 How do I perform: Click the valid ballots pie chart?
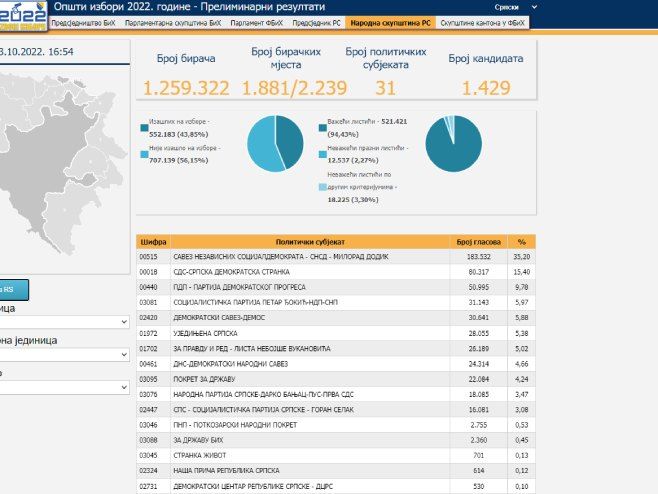(452, 143)
